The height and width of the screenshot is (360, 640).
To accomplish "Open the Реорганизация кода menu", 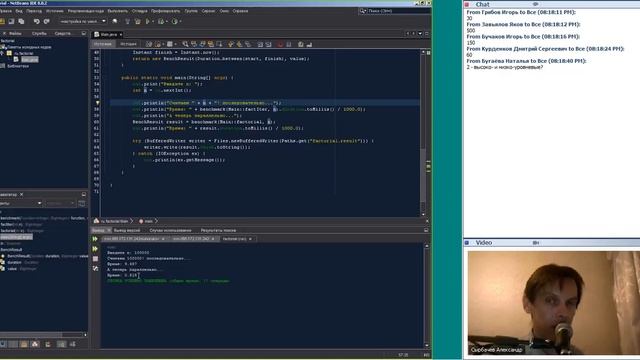I will click(x=86, y=11).
